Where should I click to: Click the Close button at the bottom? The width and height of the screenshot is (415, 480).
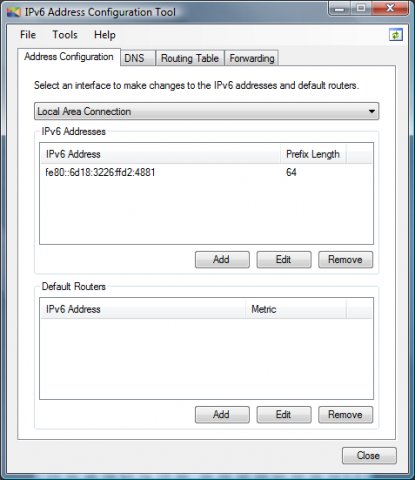pos(369,455)
